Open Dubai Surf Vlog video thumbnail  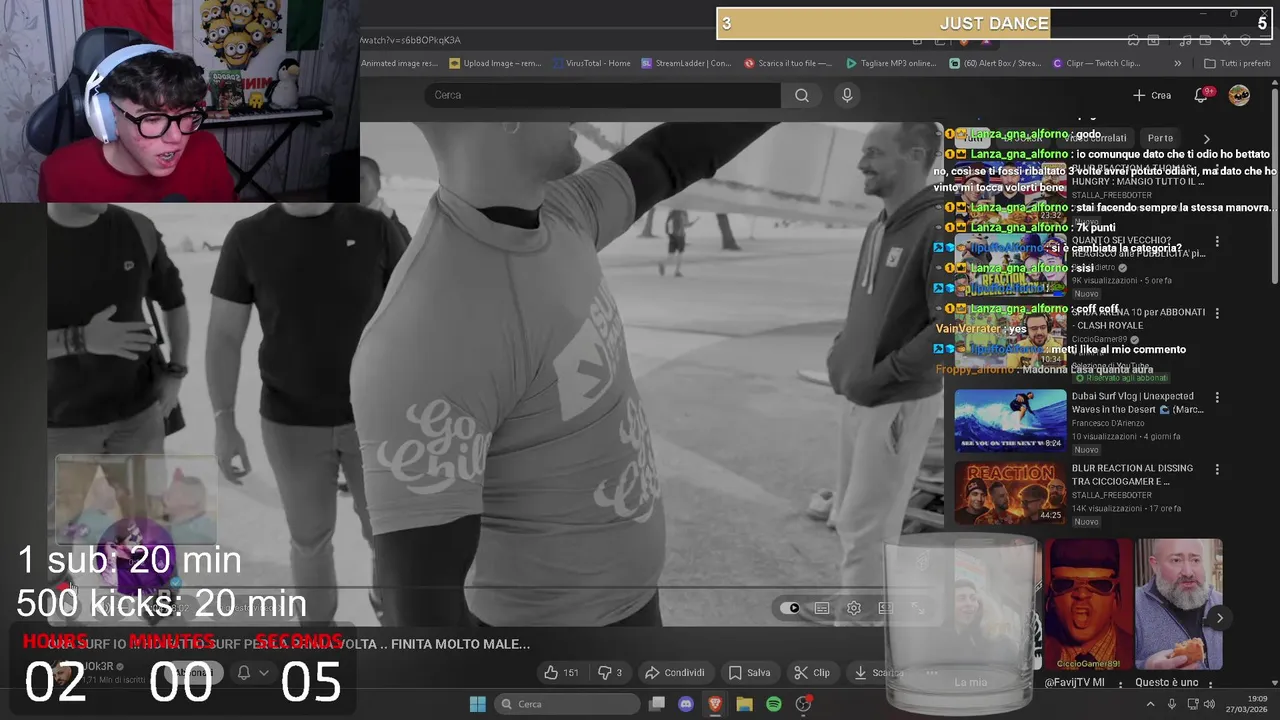pos(1010,421)
